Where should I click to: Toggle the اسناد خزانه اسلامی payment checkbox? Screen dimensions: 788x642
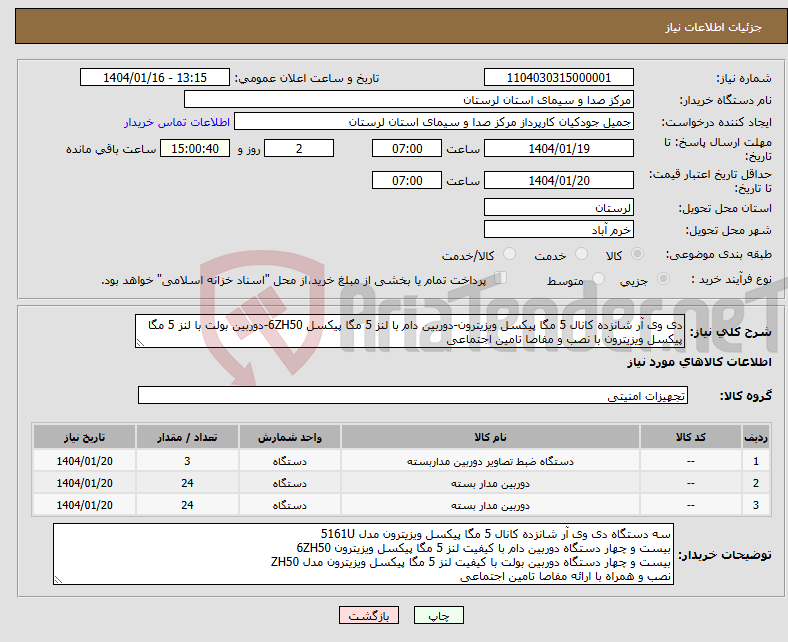[x=501, y=278]
